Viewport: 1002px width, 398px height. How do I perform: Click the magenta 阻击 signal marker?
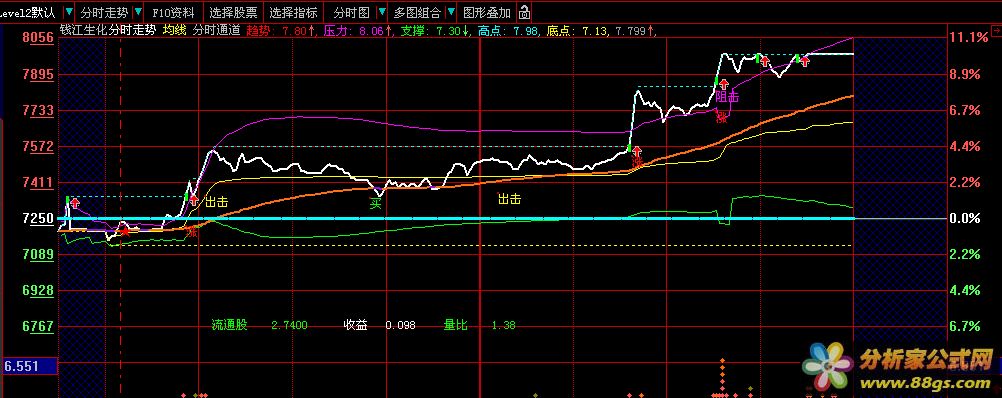727,97
